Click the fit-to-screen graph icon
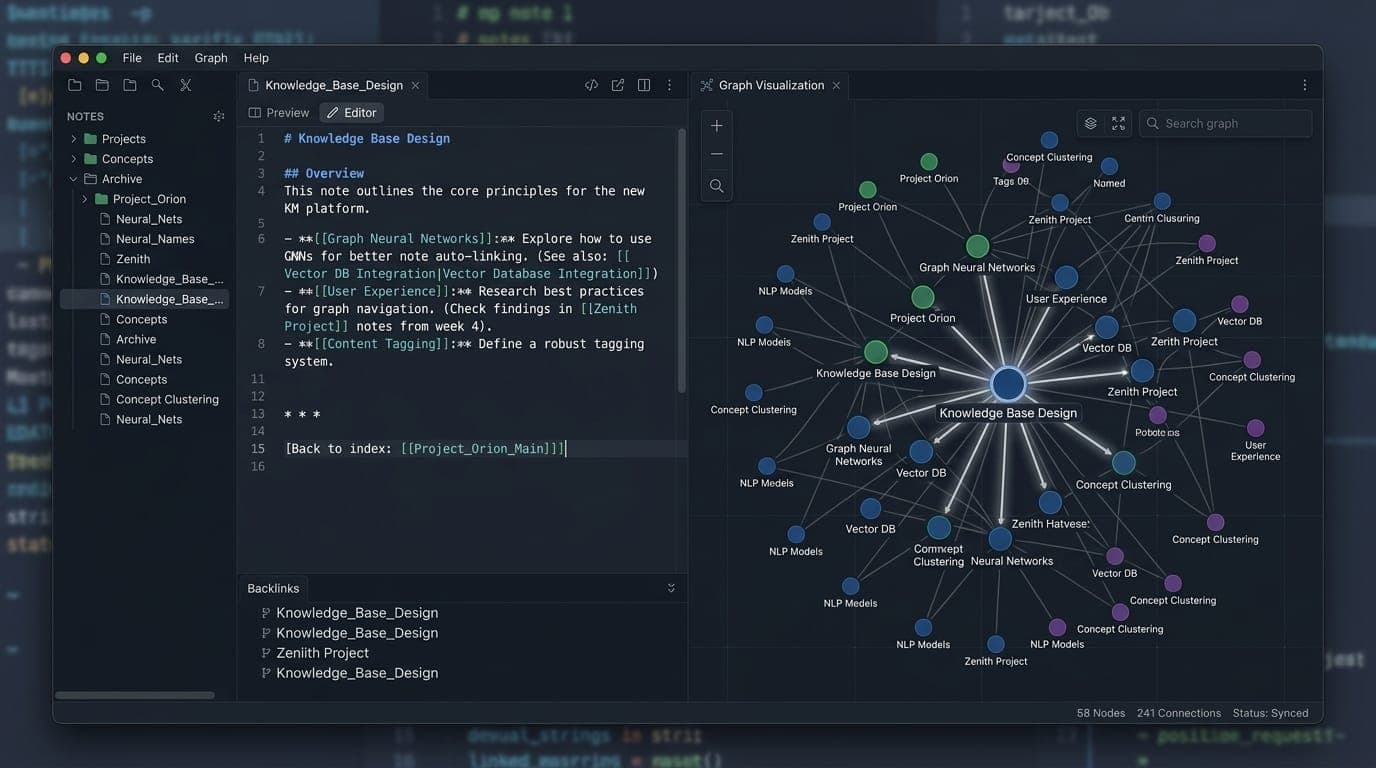Viewport: 1376px width, 768px height. pyautogui.click(x=1118, y=123)
